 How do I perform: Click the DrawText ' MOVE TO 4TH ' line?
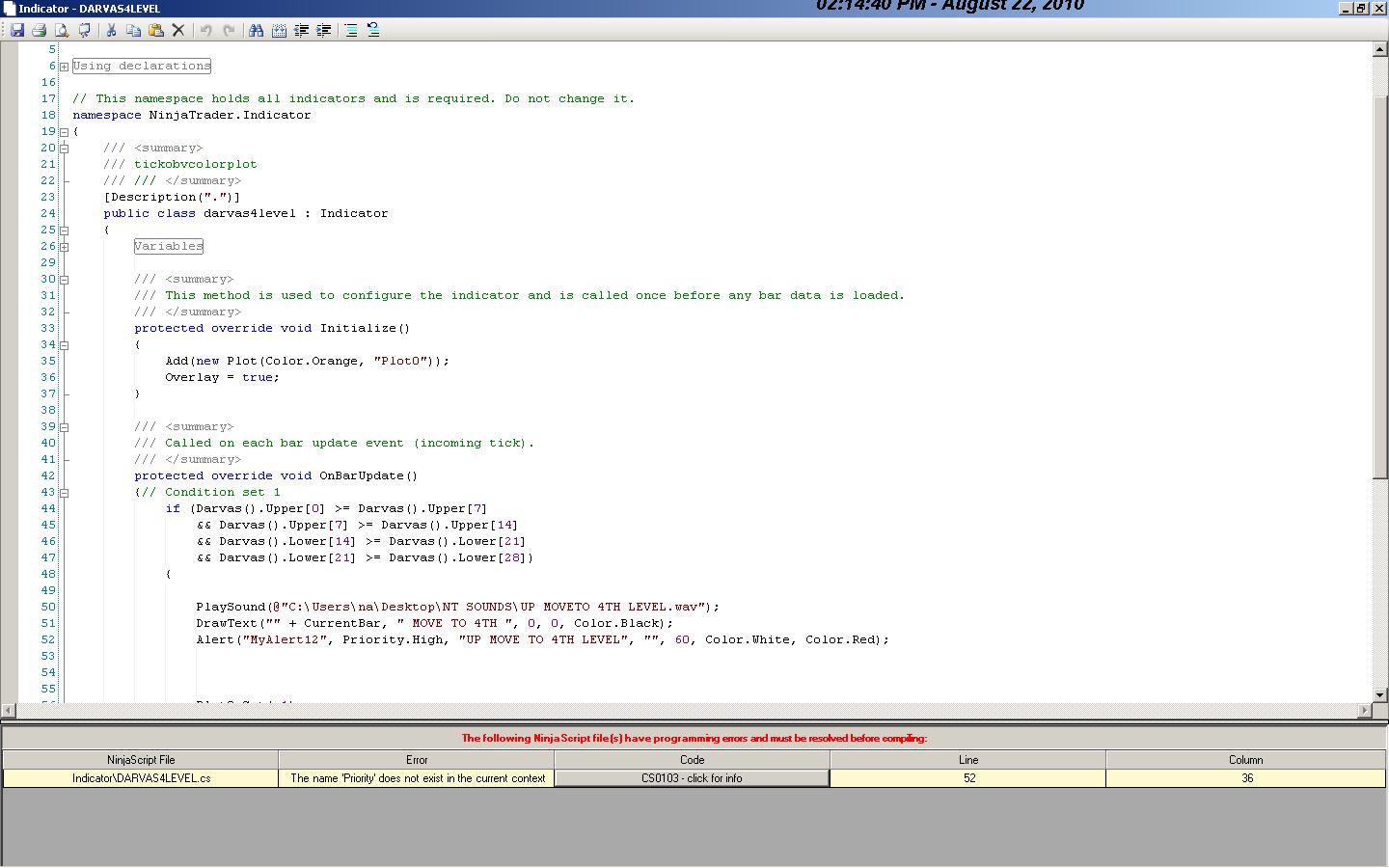click(x=435, y=623)
